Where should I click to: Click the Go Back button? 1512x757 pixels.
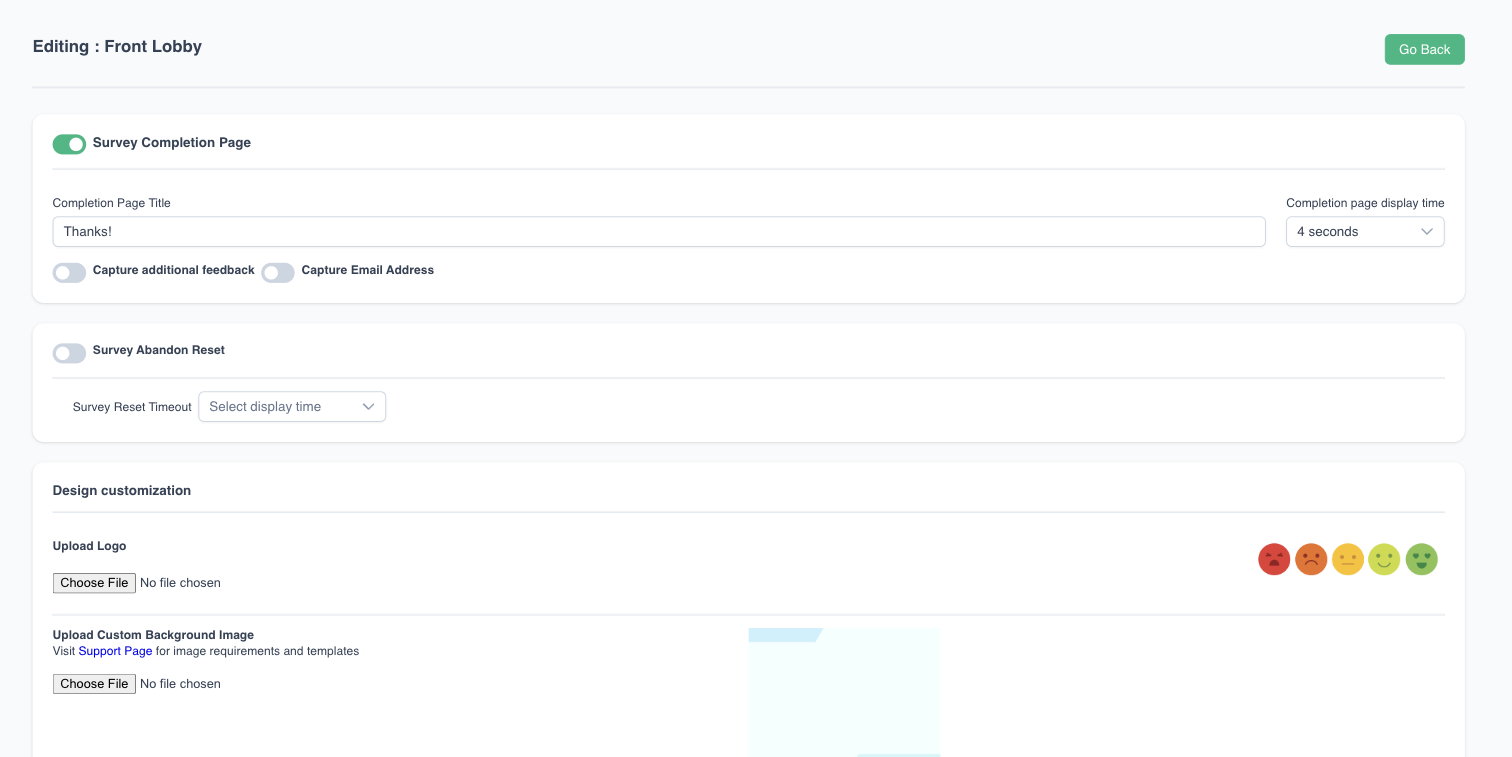coord(1424,49)
